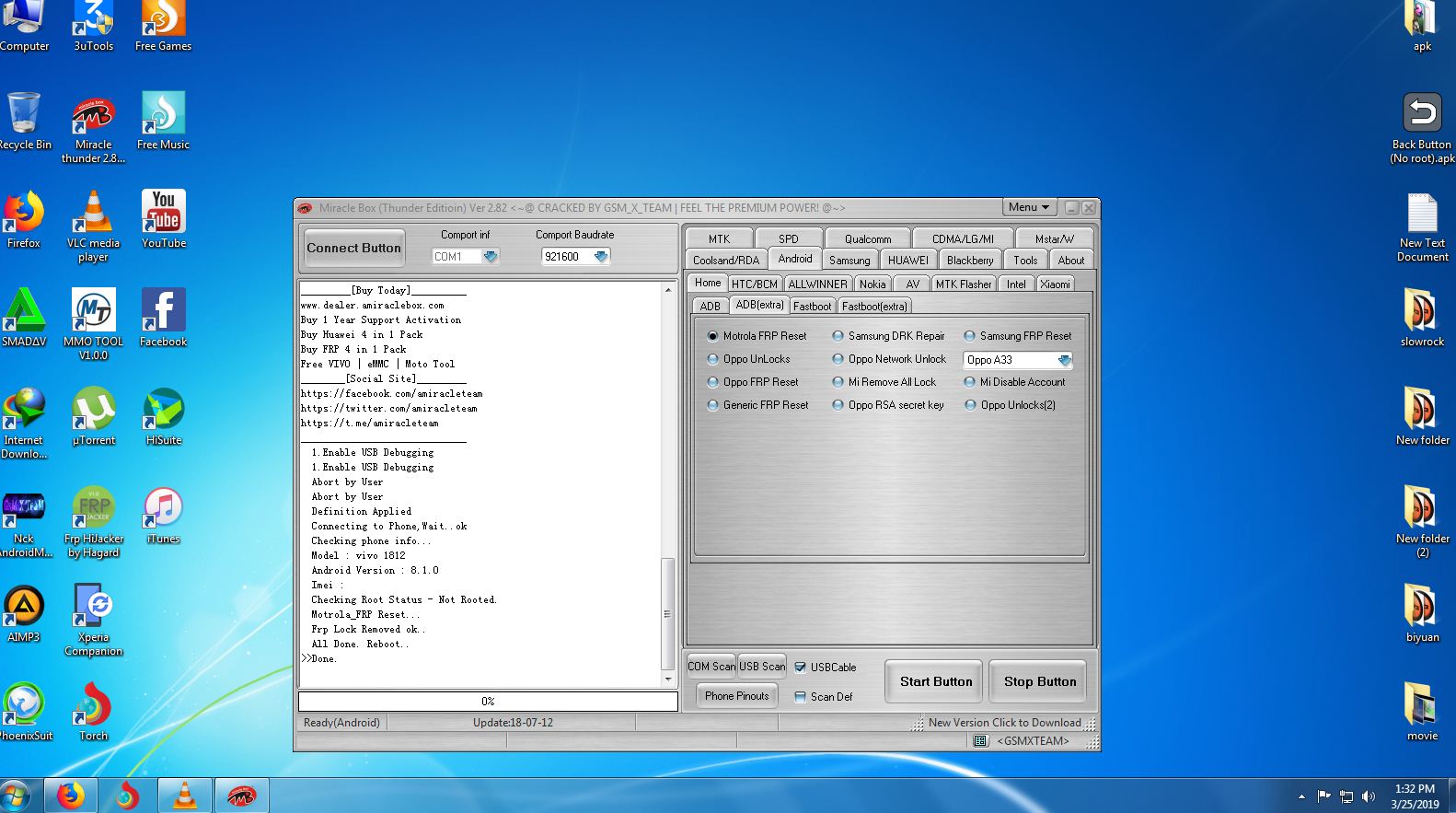1456x813 pixels.
Task: Open the volume icon in the system tray
Action: tap(1368, 796)
